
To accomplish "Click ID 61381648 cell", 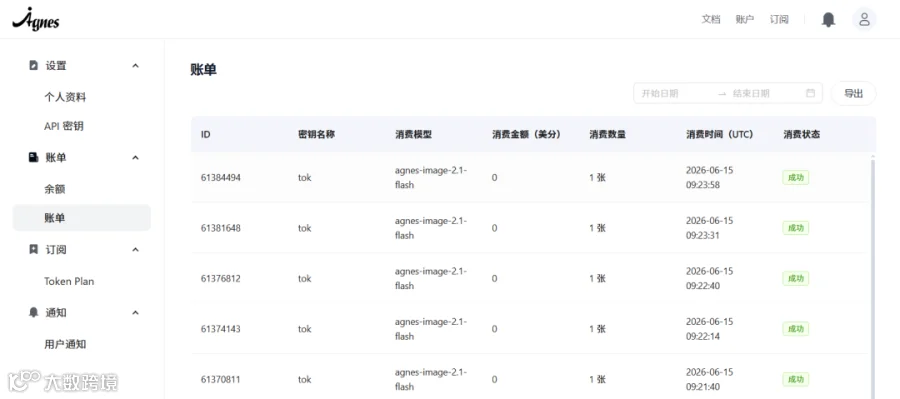I will (220, 228).
